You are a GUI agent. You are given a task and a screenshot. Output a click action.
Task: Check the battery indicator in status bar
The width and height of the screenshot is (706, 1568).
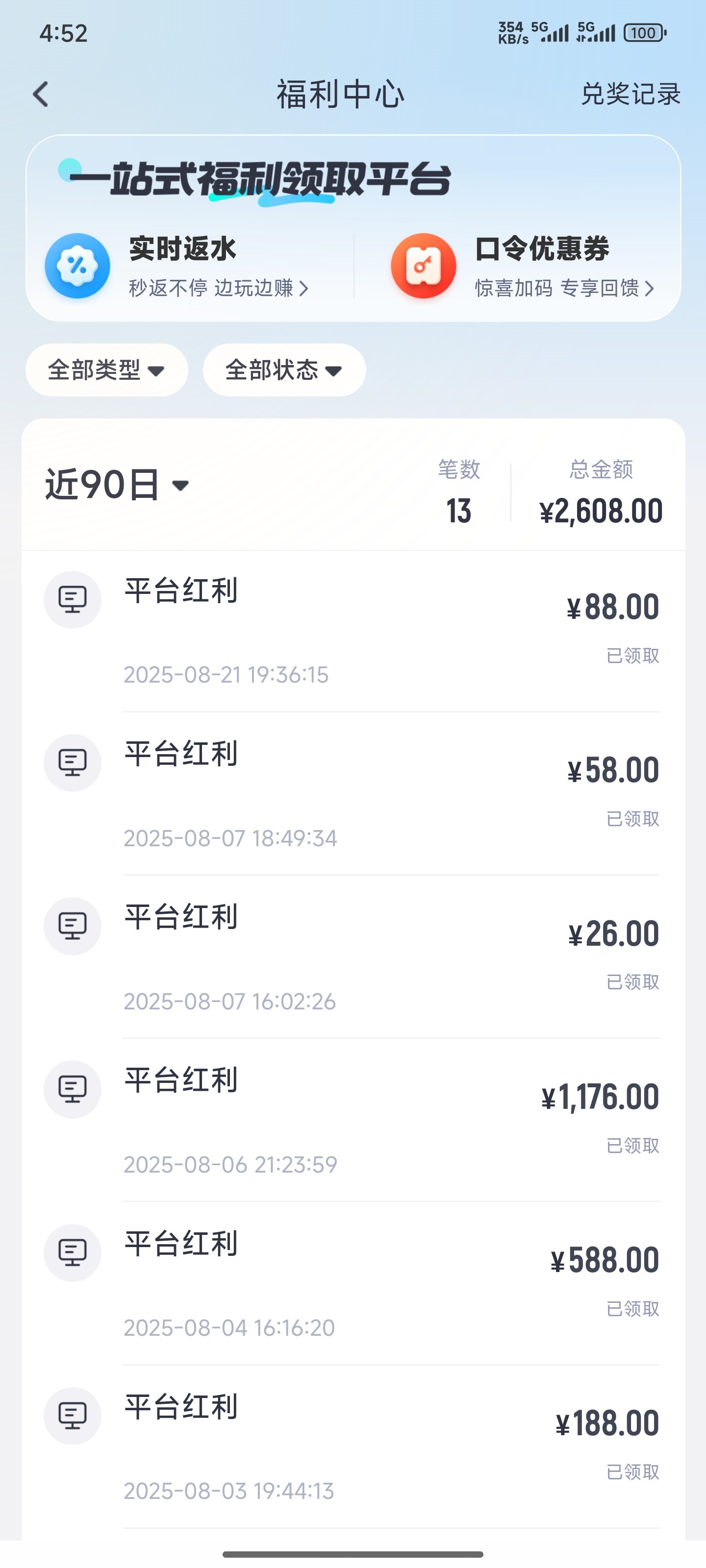pyautogui.click(x=645, y=33)
